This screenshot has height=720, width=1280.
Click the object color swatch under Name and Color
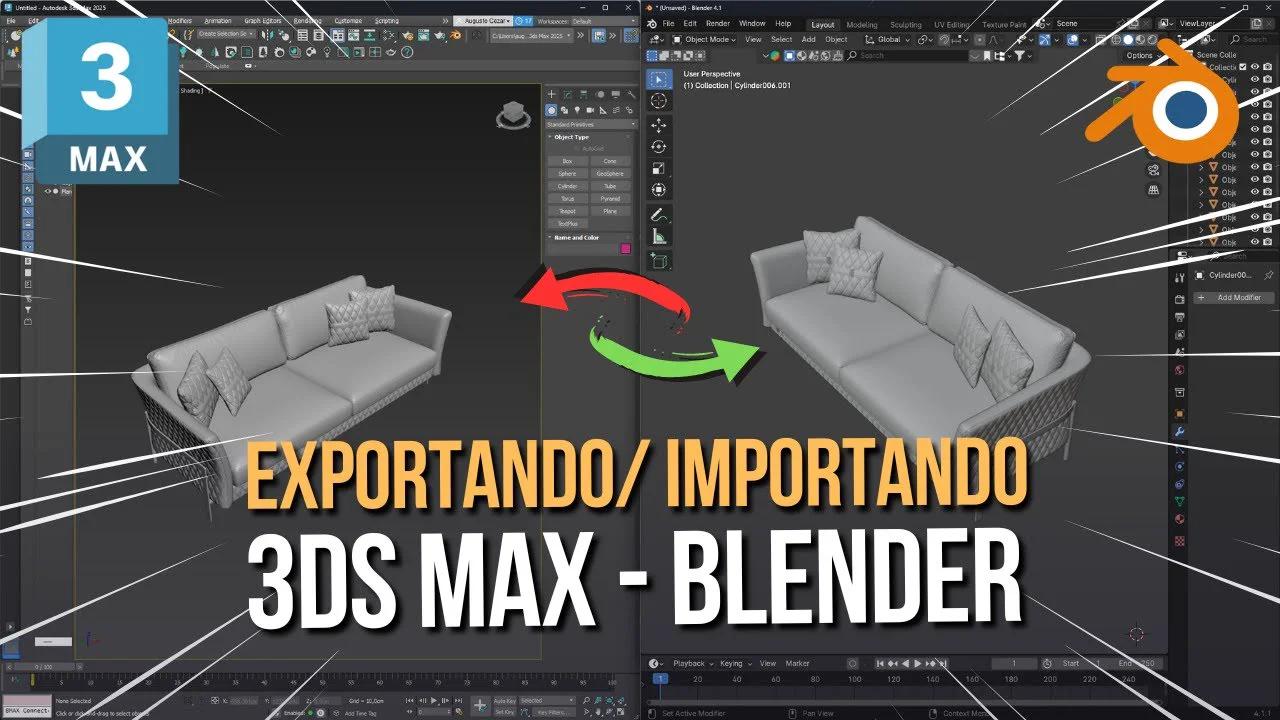click(626, 246)
